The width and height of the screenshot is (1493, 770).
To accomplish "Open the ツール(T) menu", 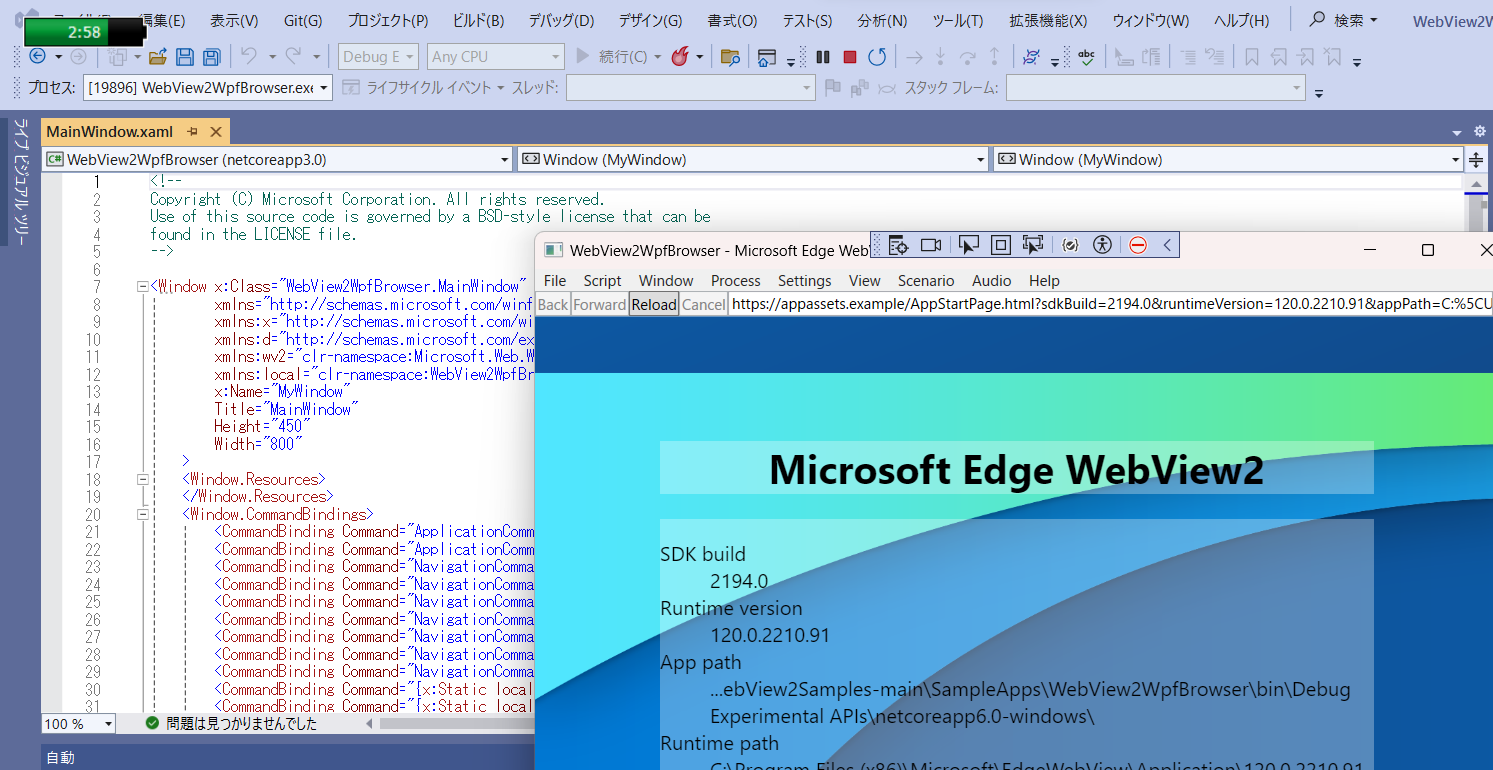I will coord(957,20).
